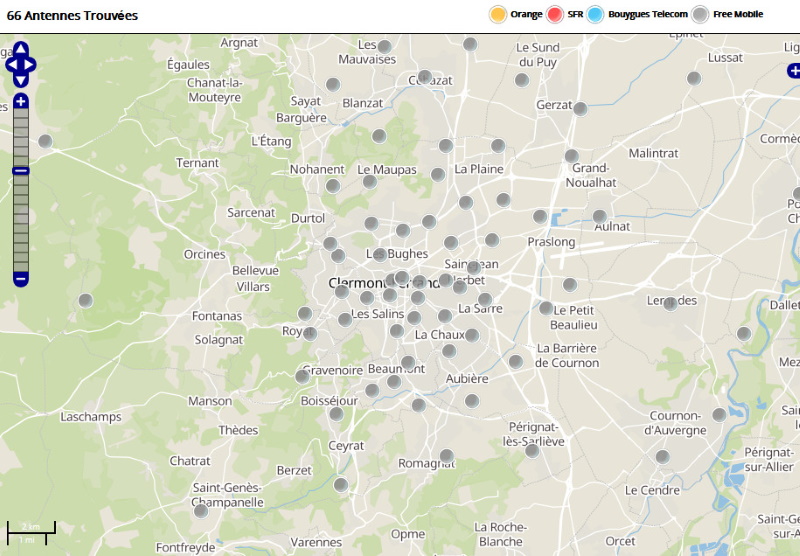Select the antenna marker near Aulnat
The width and height of the screenshot is (800, 556).
point(600,216)
